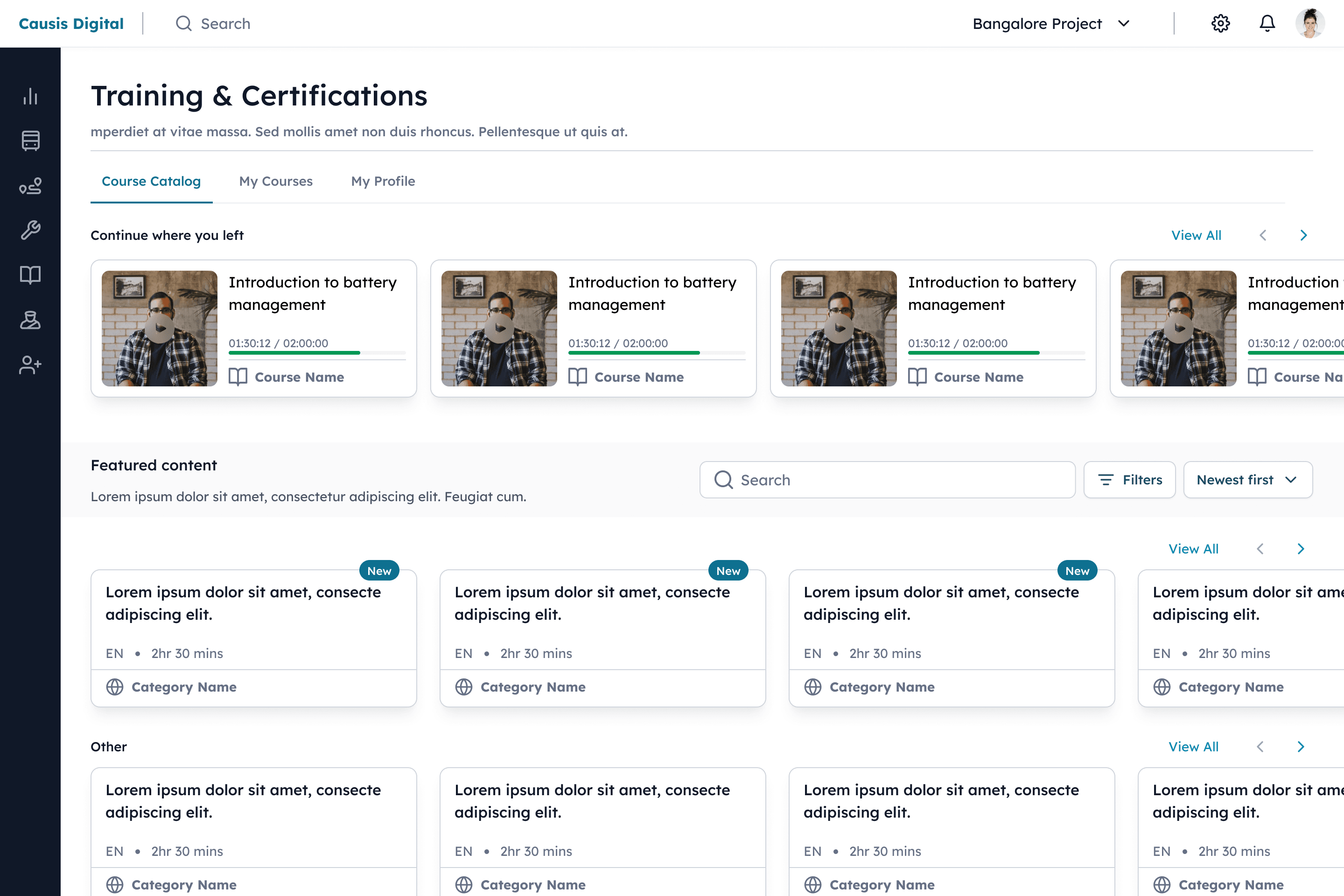Open the route map sidebar icon
This screenshot has height=896, width=1344.
coord(30,186)
